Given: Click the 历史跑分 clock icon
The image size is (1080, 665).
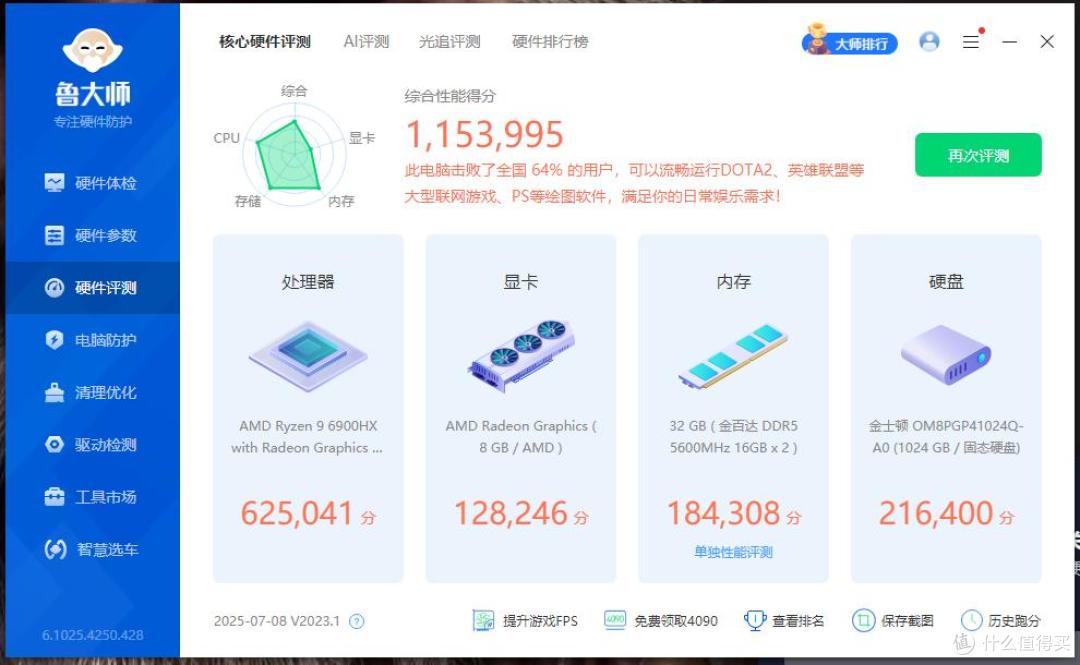Looking at the screenshot, I should [x=971, y=620].
